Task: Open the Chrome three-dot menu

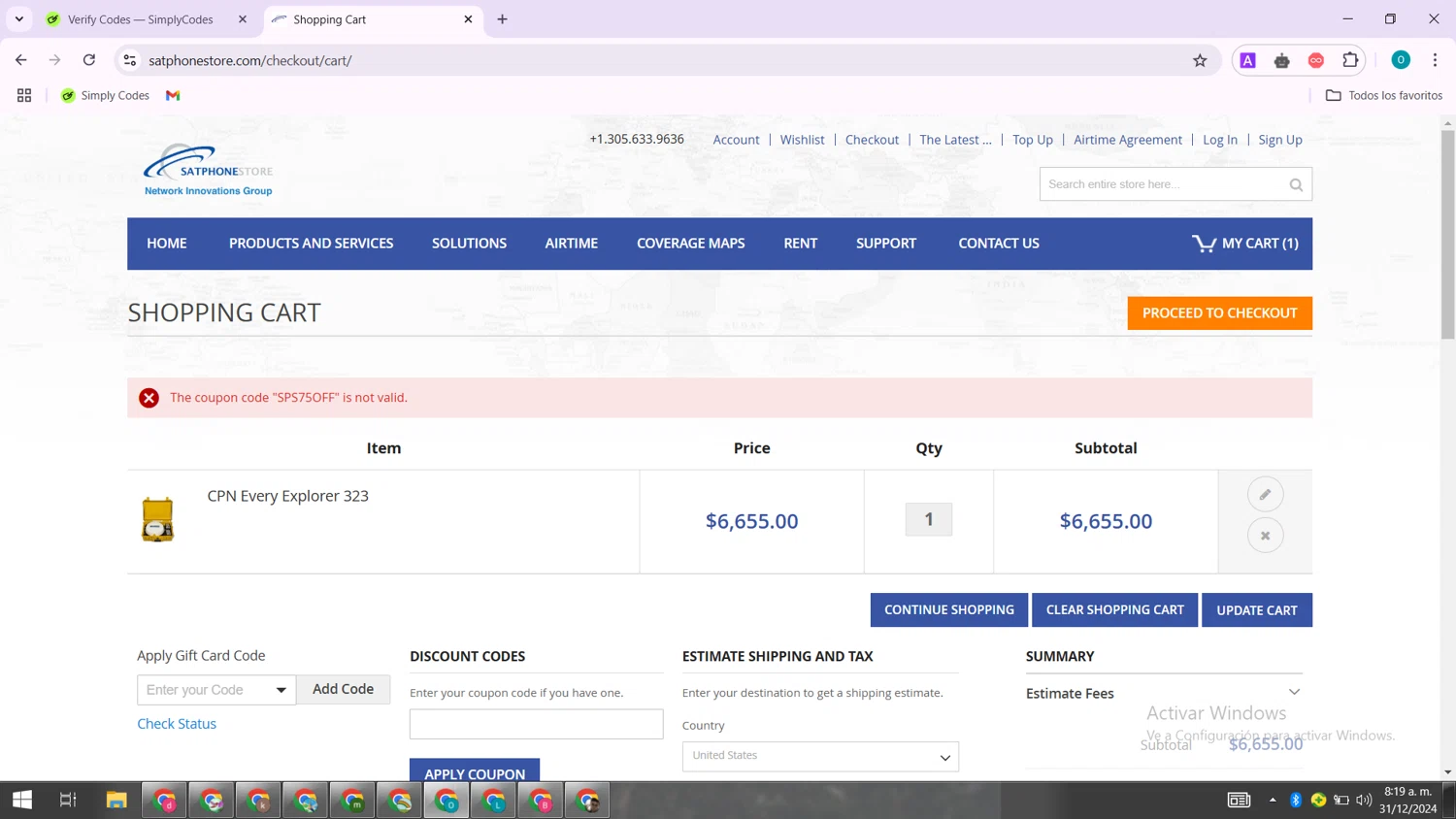Action: [1435, 60]
